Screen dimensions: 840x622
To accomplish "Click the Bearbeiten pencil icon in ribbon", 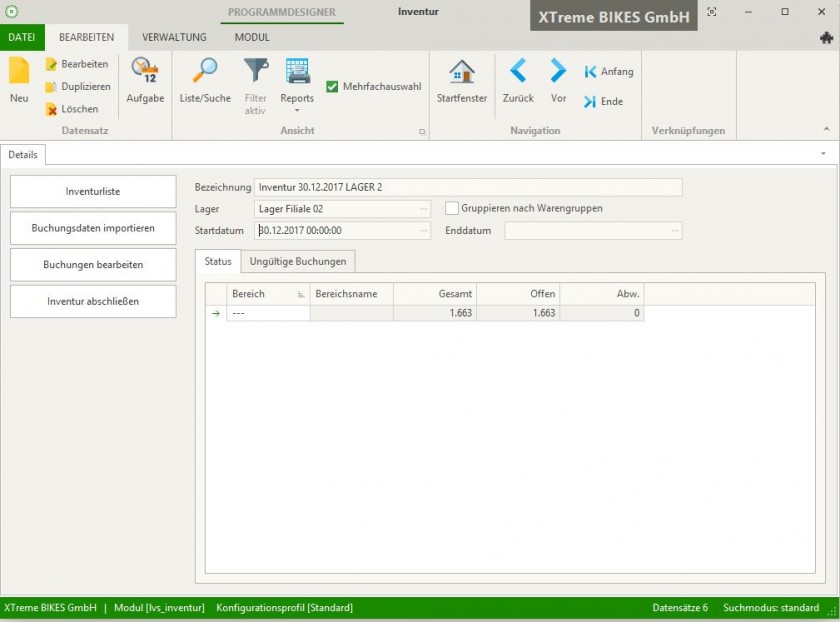I will pyautogui.click(x=51, y=64).
